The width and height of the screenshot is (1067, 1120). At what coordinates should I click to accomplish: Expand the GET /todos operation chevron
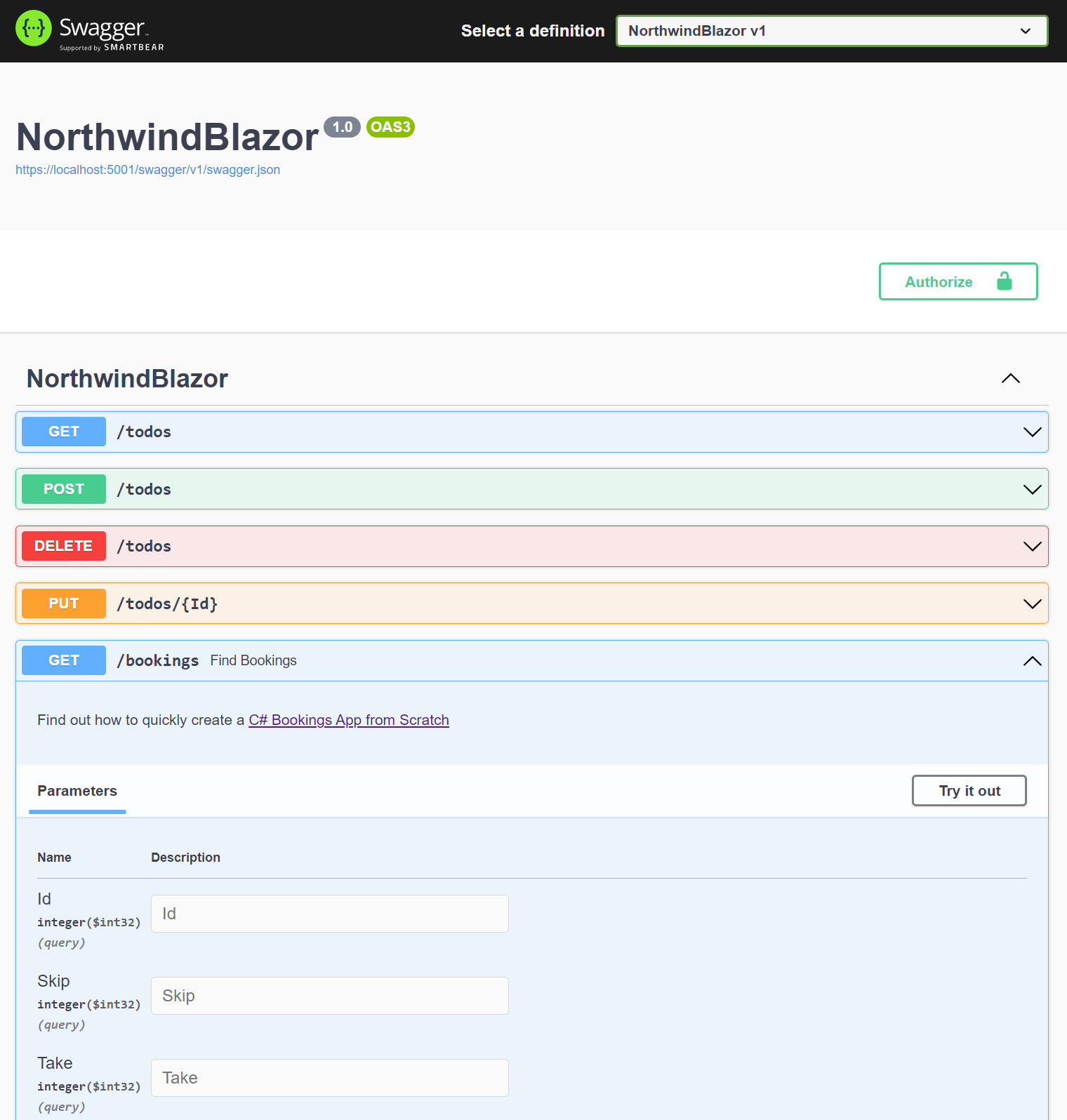[1032, 432]
